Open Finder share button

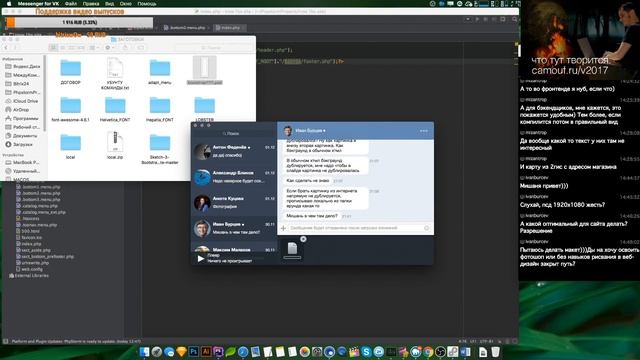[x=125, y=48]
